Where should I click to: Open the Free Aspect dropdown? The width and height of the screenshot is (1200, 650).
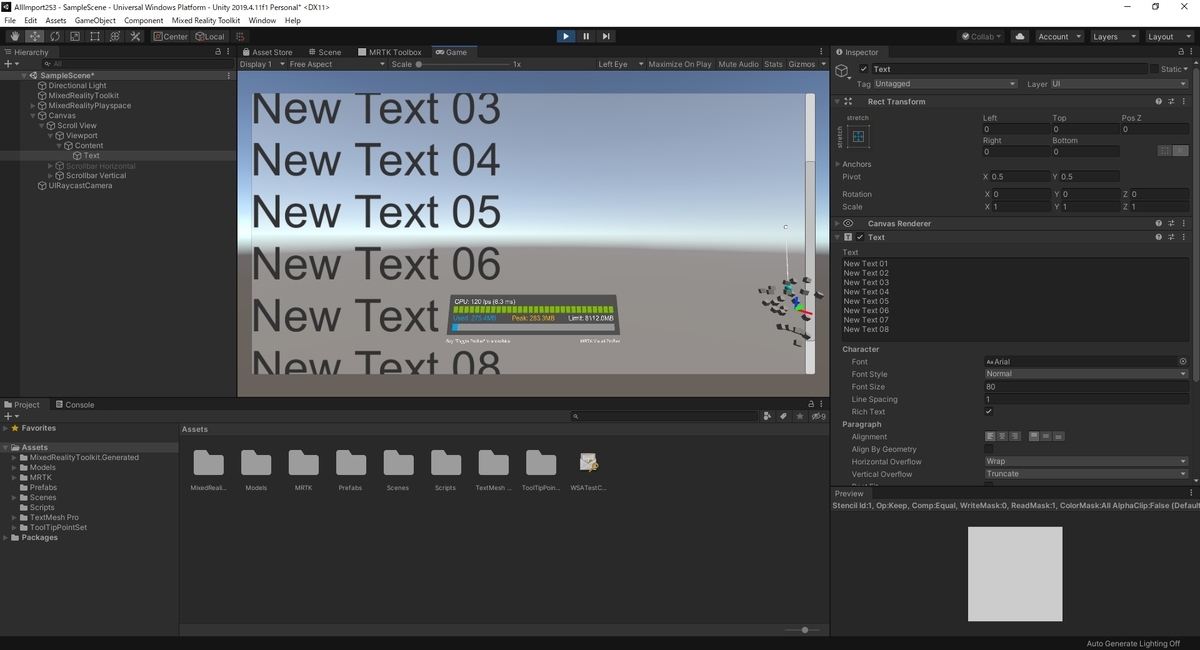click(337, 64)
